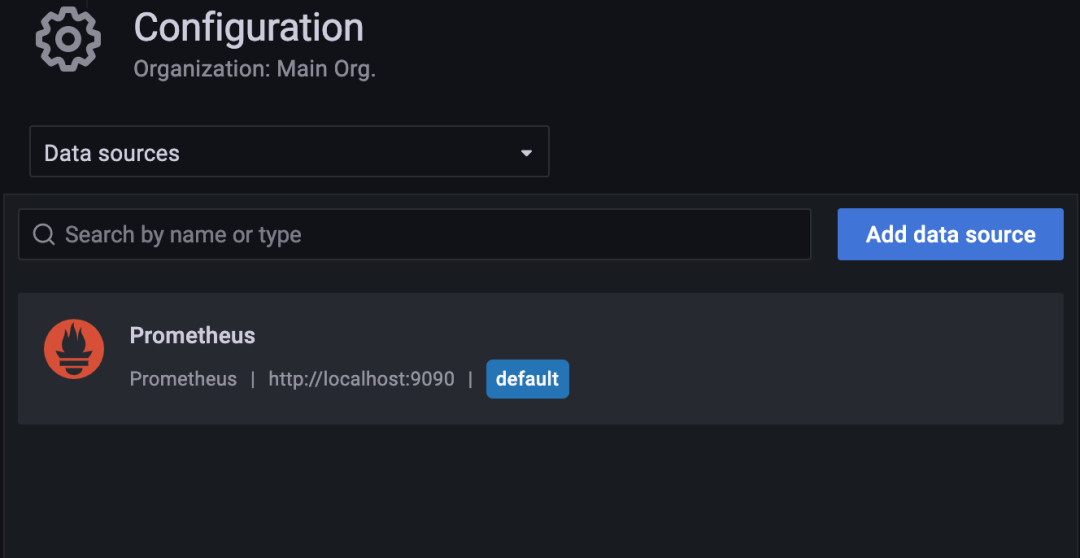This screenshot has height=558, width=1080.
Task: Click the empty area below the data source list
Action: 540,490
